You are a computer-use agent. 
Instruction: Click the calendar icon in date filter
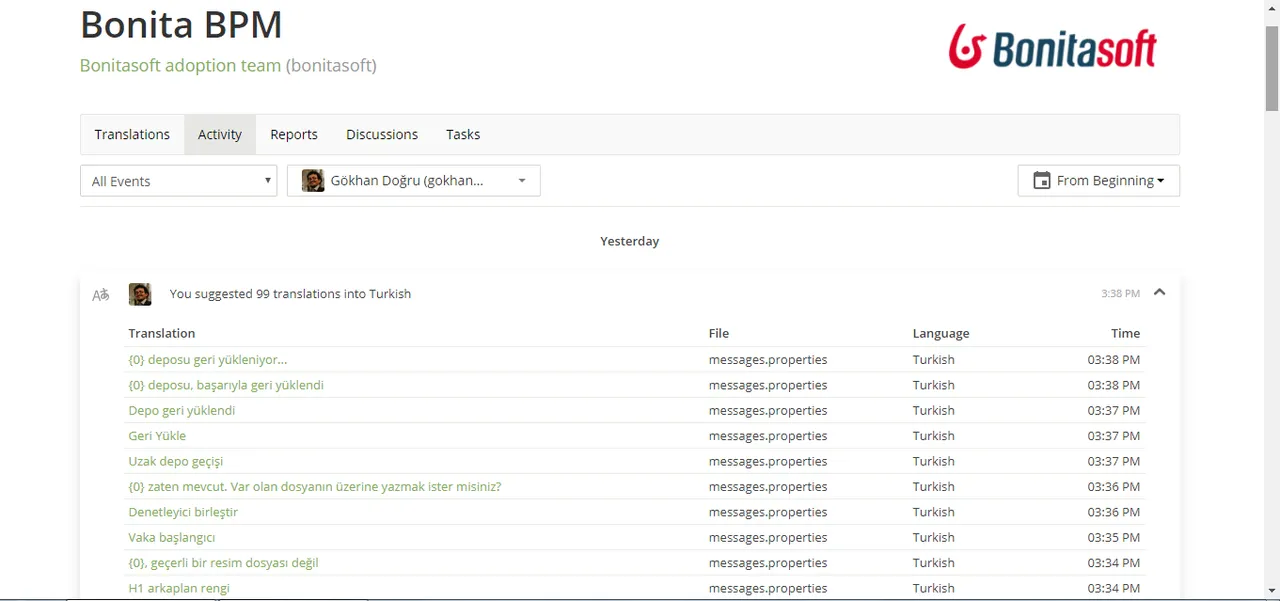(1041, 181)
